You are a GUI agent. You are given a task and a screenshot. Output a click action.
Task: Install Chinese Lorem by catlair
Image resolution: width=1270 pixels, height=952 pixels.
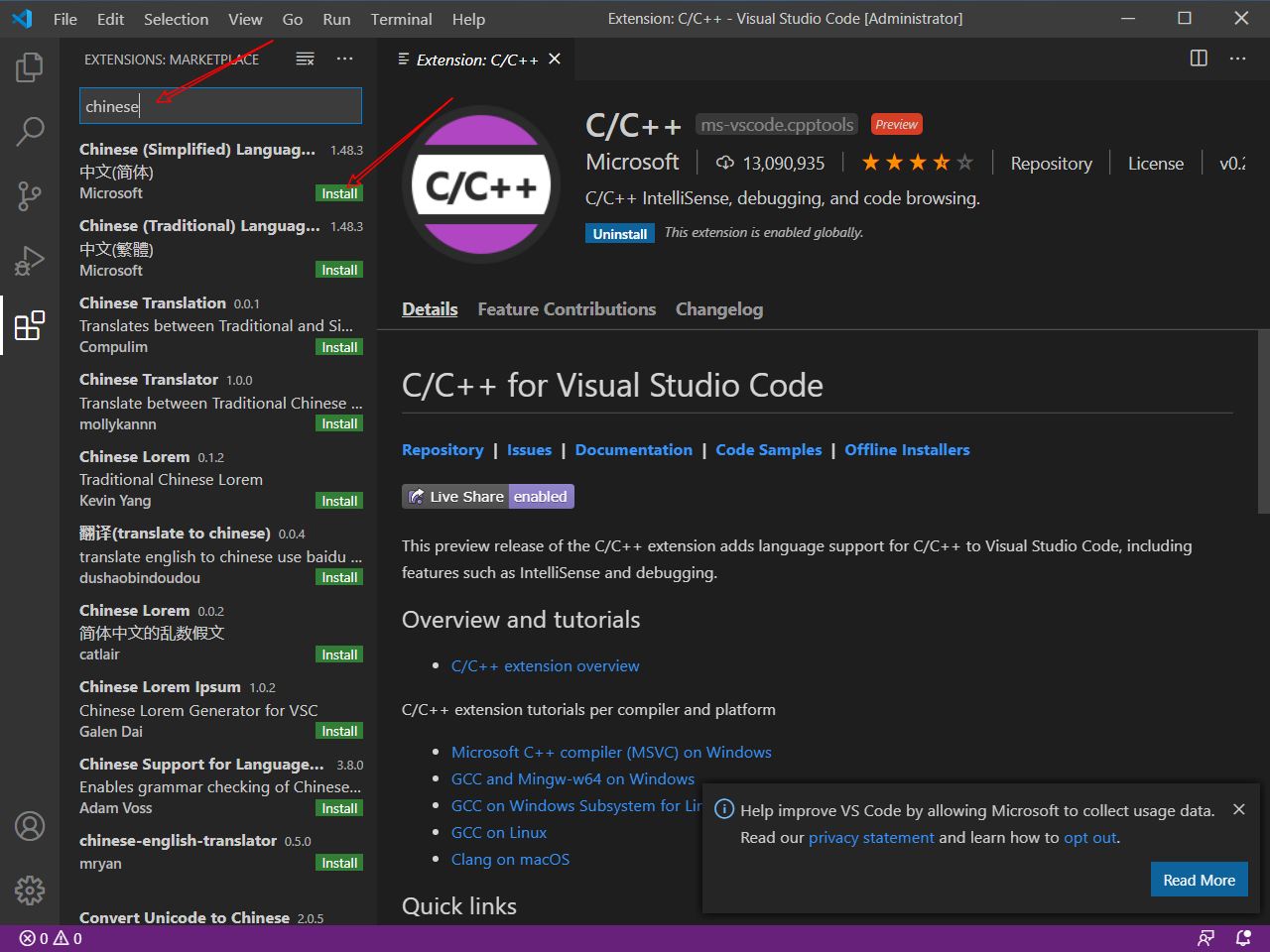(x=339, y=654)
